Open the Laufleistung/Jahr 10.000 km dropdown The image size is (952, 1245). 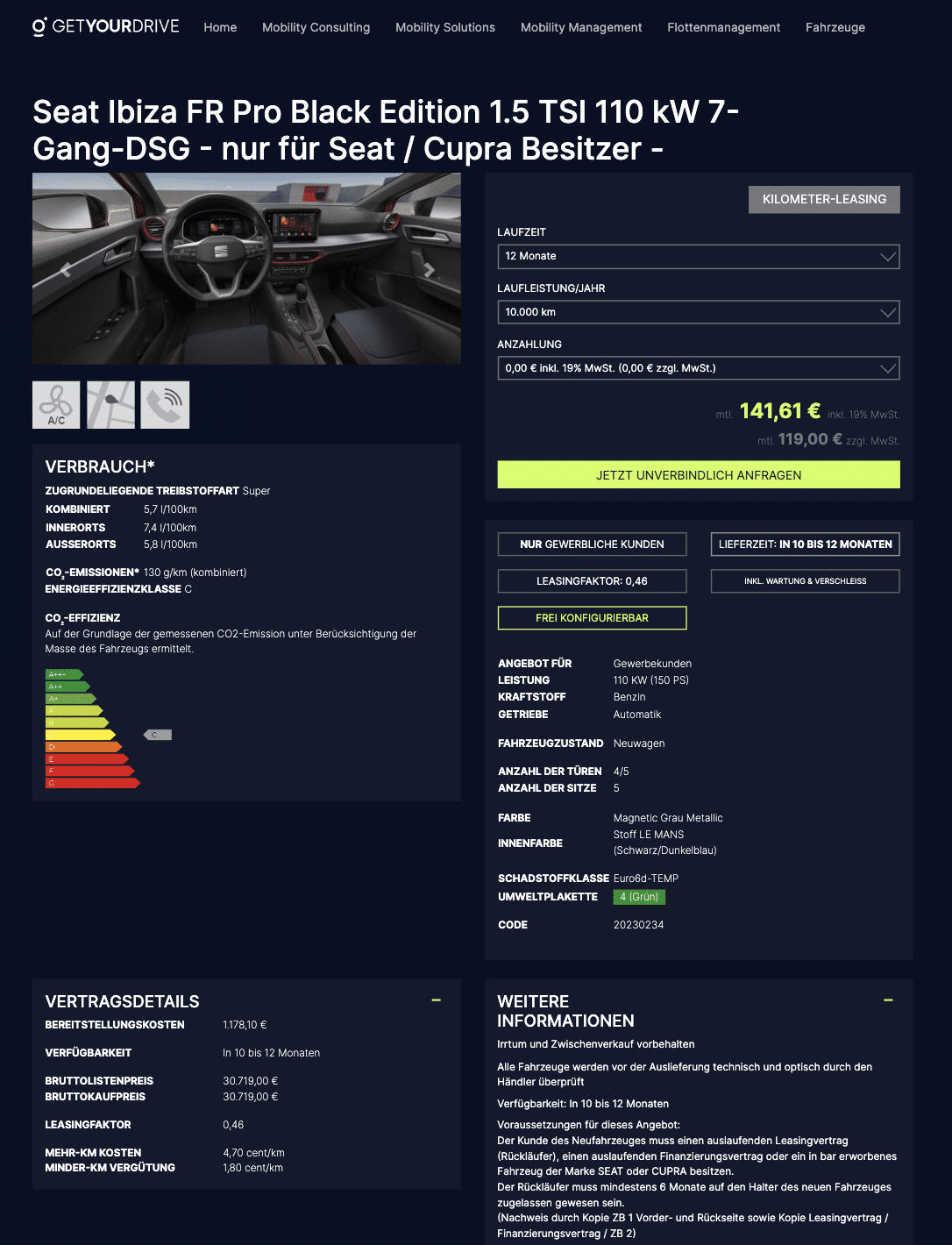[x=699, y=312]
